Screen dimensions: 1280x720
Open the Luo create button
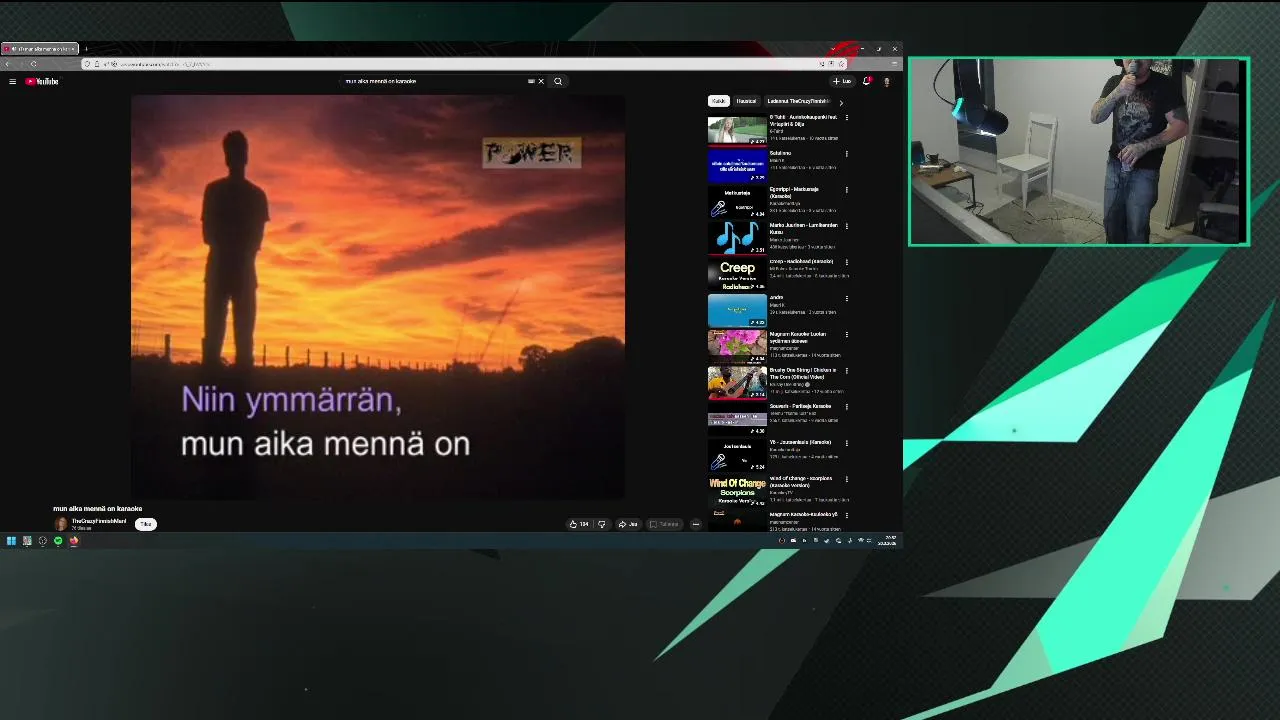click(842, 82)
